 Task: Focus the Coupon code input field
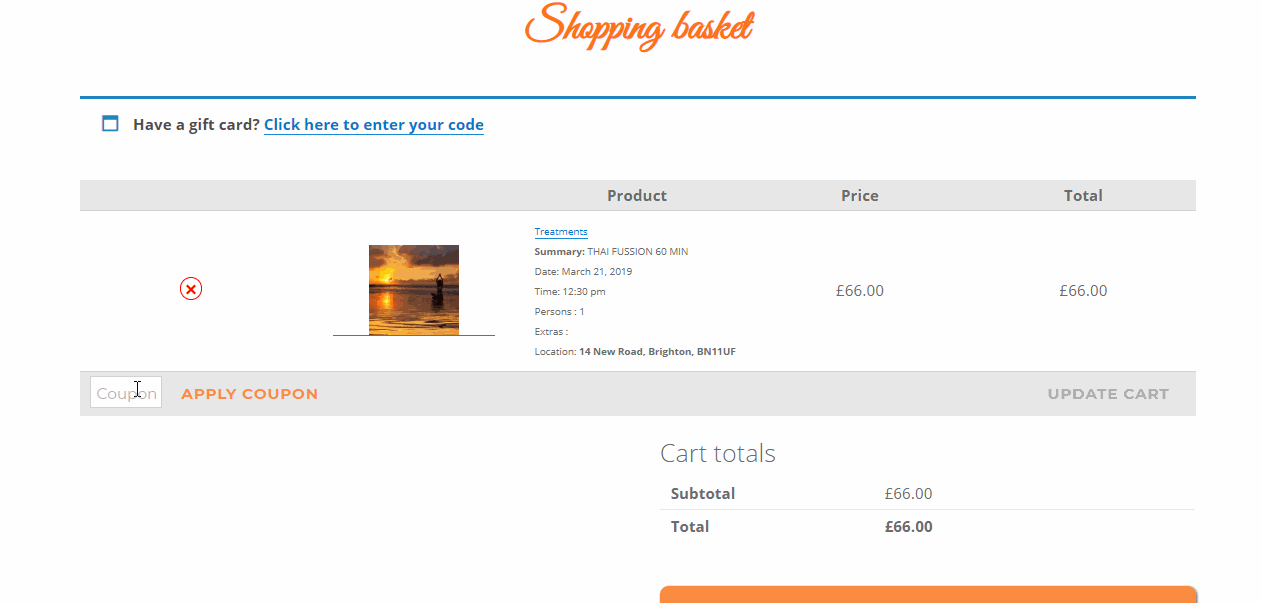pyautogui.click(x=126, y=392)
